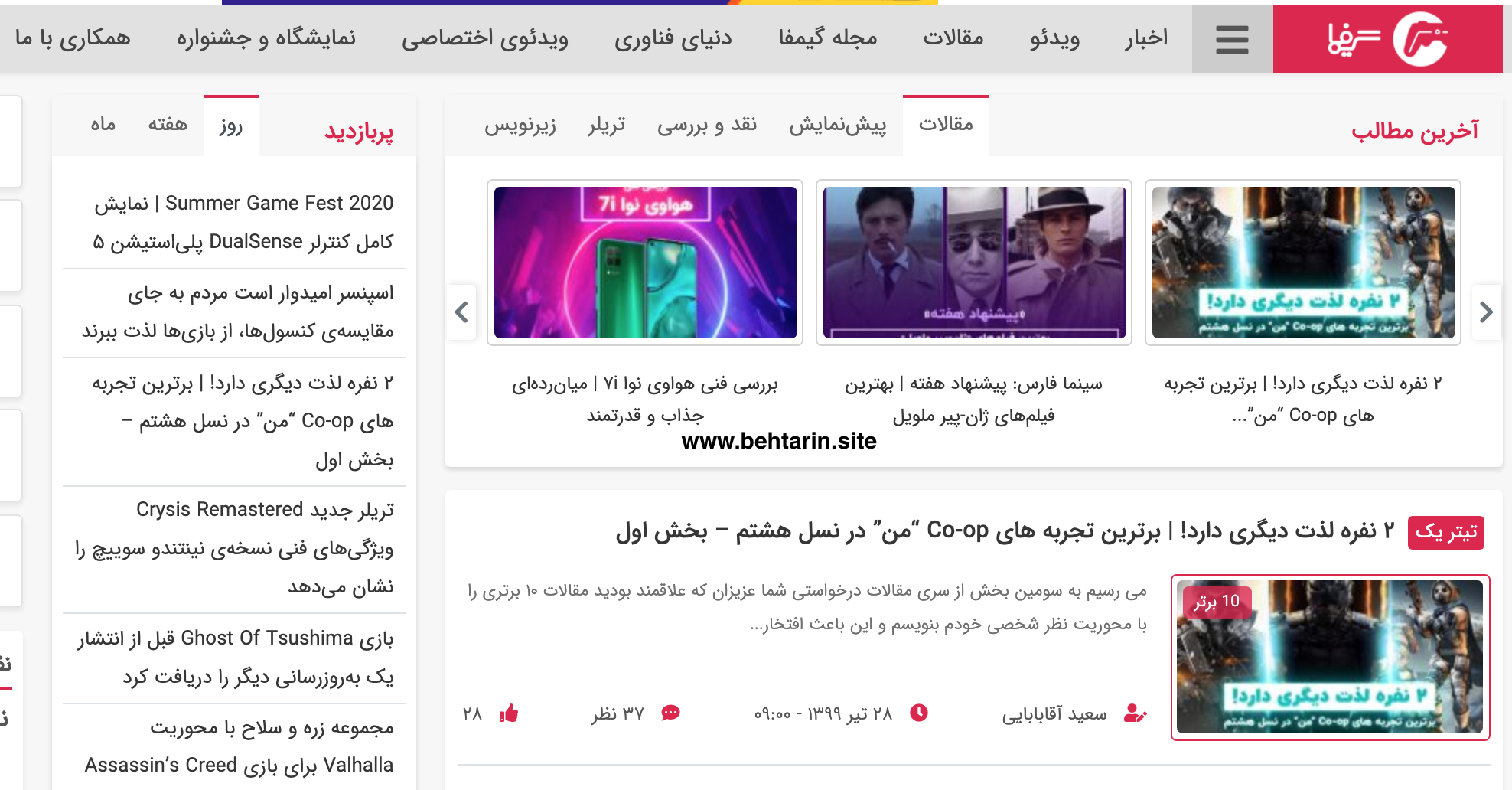1512x790 pixels.
Task: Click the ۲۸ likes count
Action: coord(472,713)
